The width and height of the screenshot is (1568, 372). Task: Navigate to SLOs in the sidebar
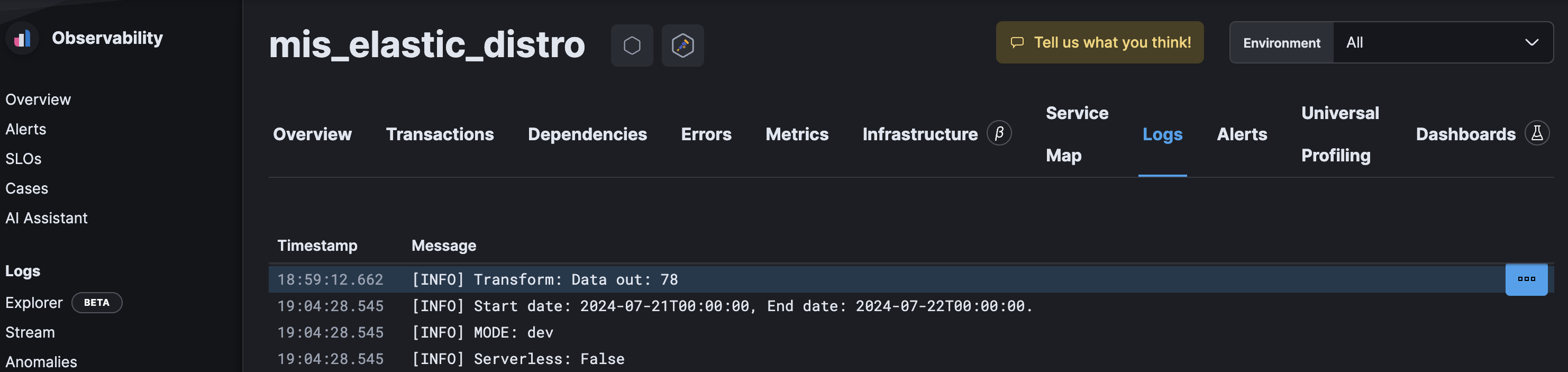coord(24,159)
